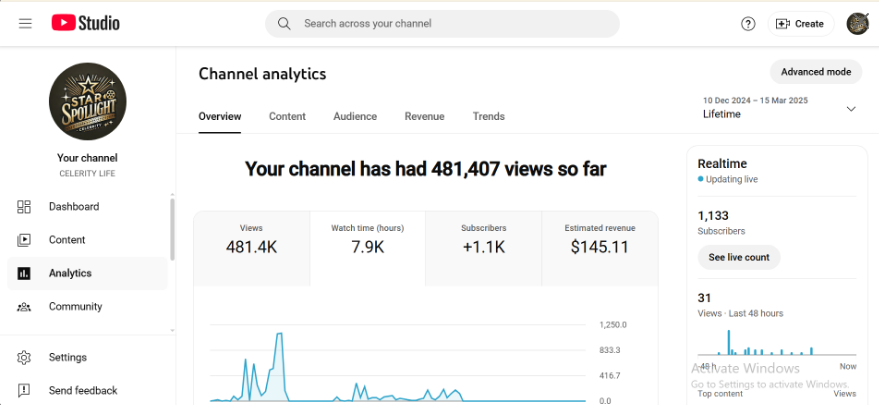Open Community in the sidebar
This screenshot has width=879, height=405.
[x=87, y=307]
